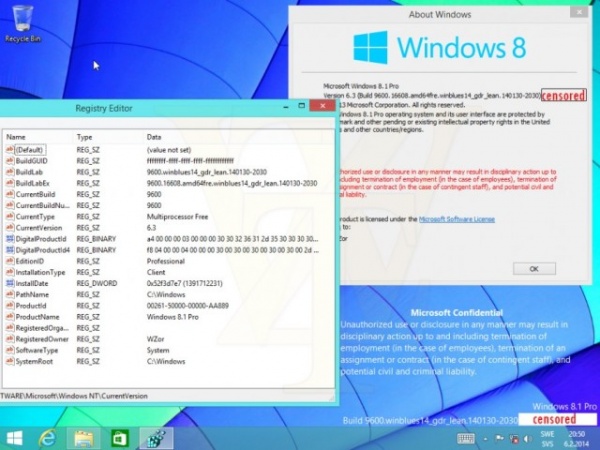This screenshot has width=600, height=450.
Task: Close the Registry Editor window
Action: (322, 106)
